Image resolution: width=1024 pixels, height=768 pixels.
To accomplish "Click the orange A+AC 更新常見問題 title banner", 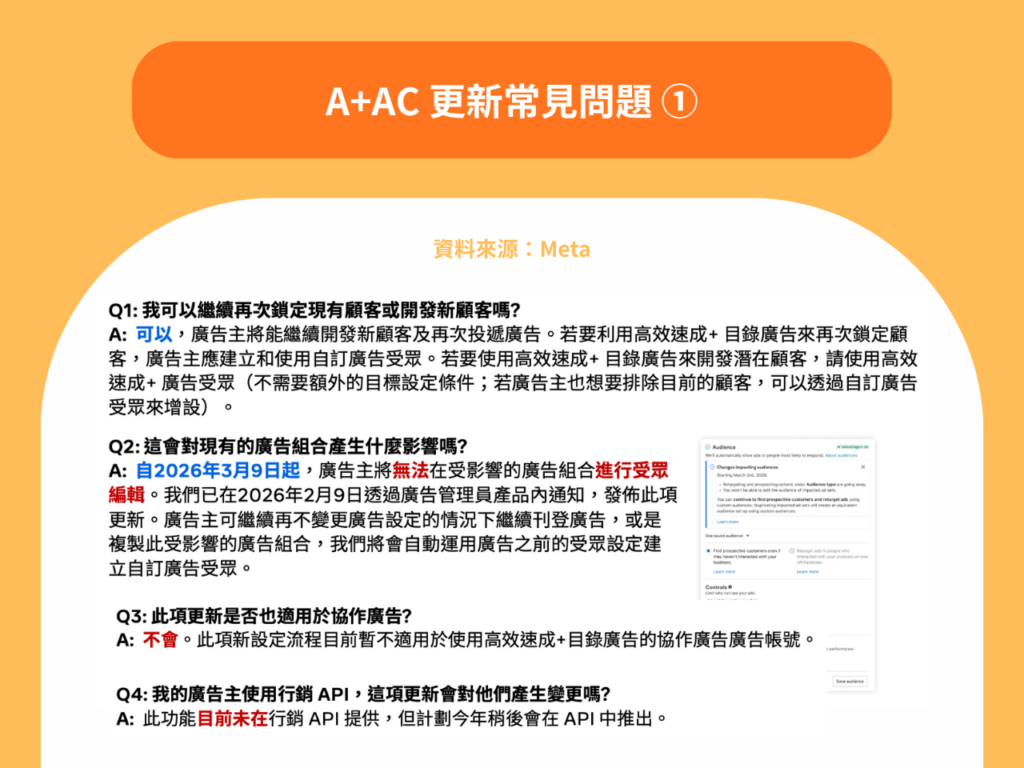I will coord(511,100).
